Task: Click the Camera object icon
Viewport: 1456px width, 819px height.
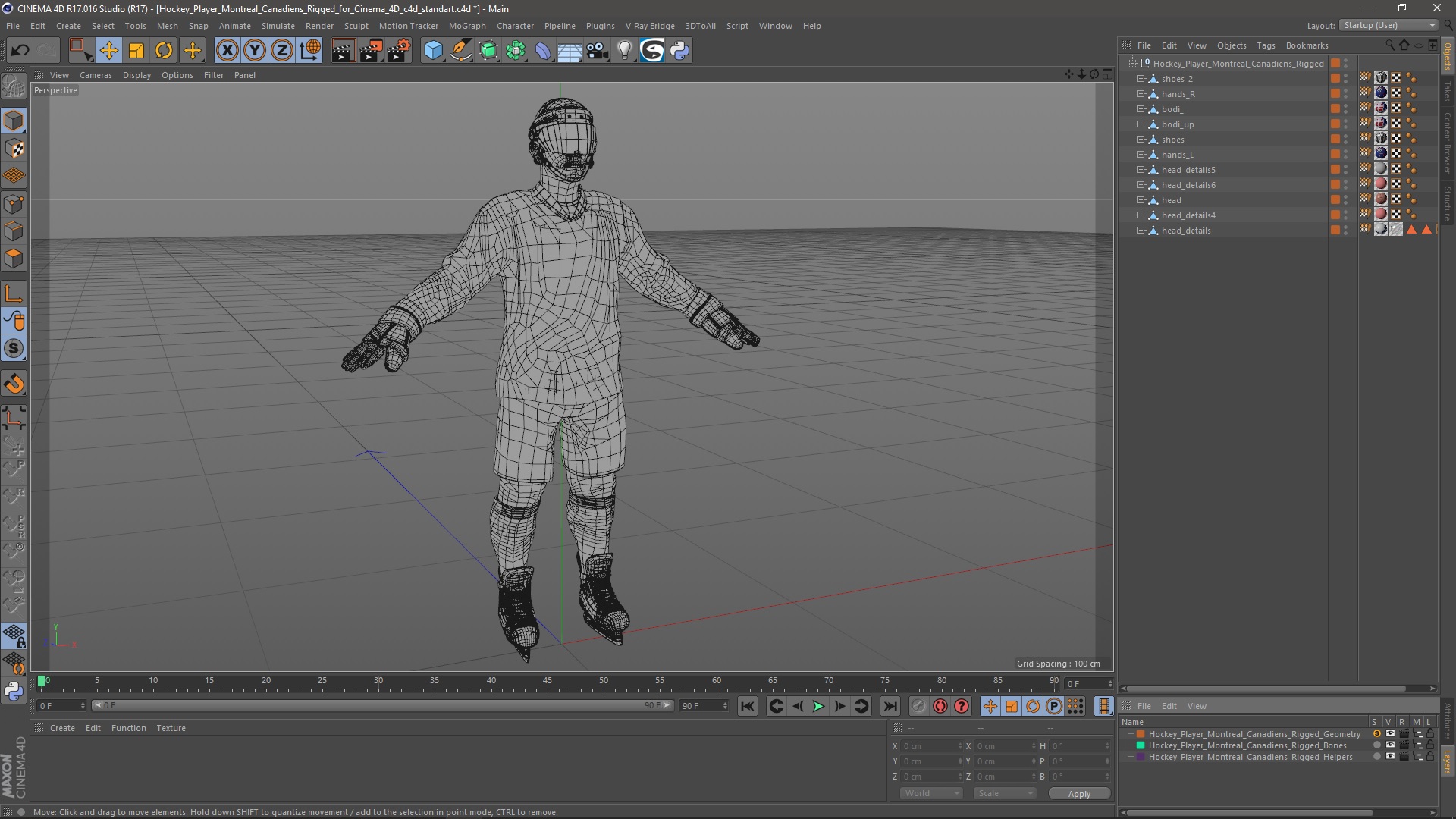Action: click(598, 51)
